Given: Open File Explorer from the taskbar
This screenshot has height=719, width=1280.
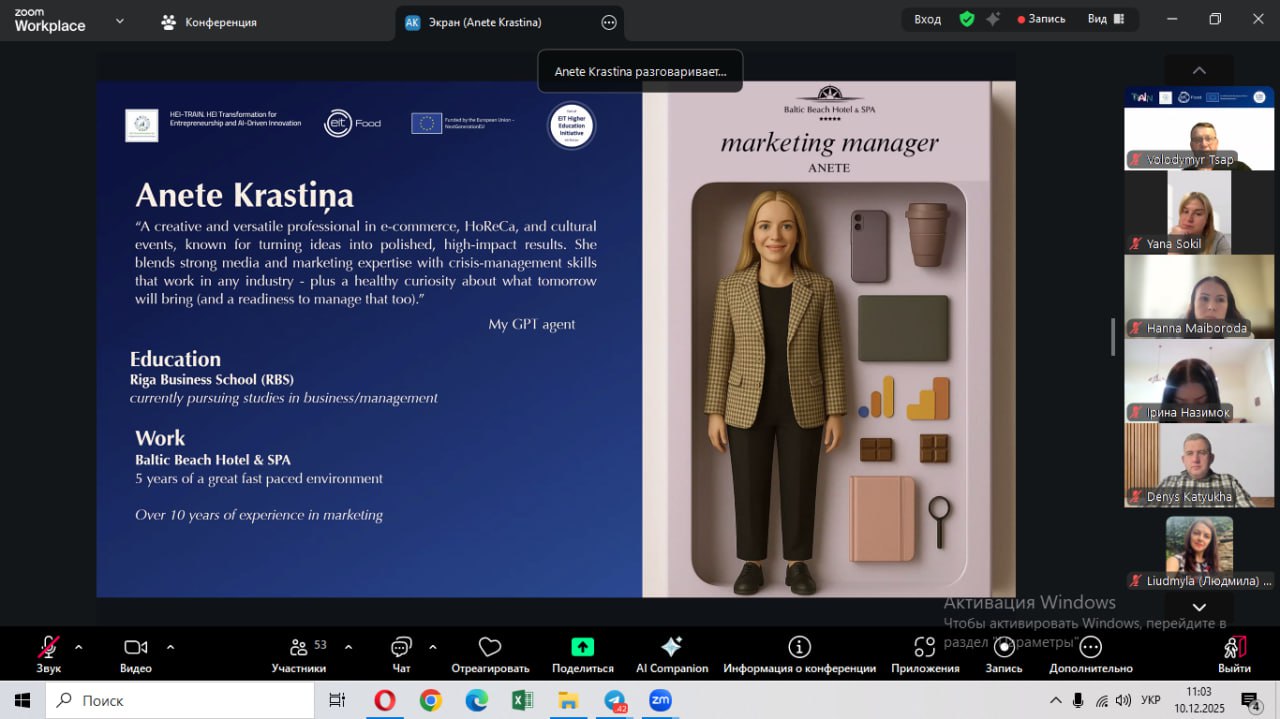Looking at the screenshot, I should (x=568, y=700).
